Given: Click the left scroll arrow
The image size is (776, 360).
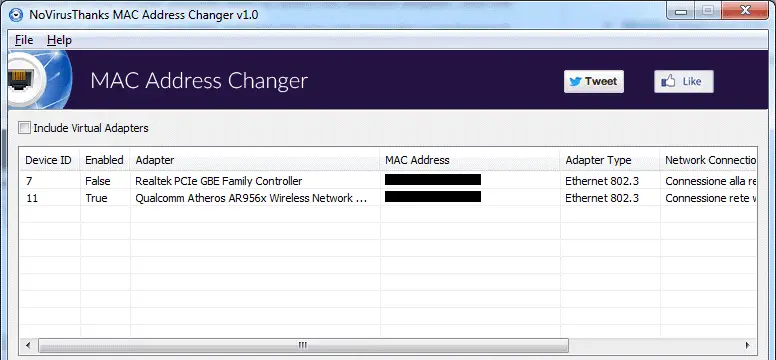Looking at the screenshot, I should pyautogui.click(x=28, y=345).
